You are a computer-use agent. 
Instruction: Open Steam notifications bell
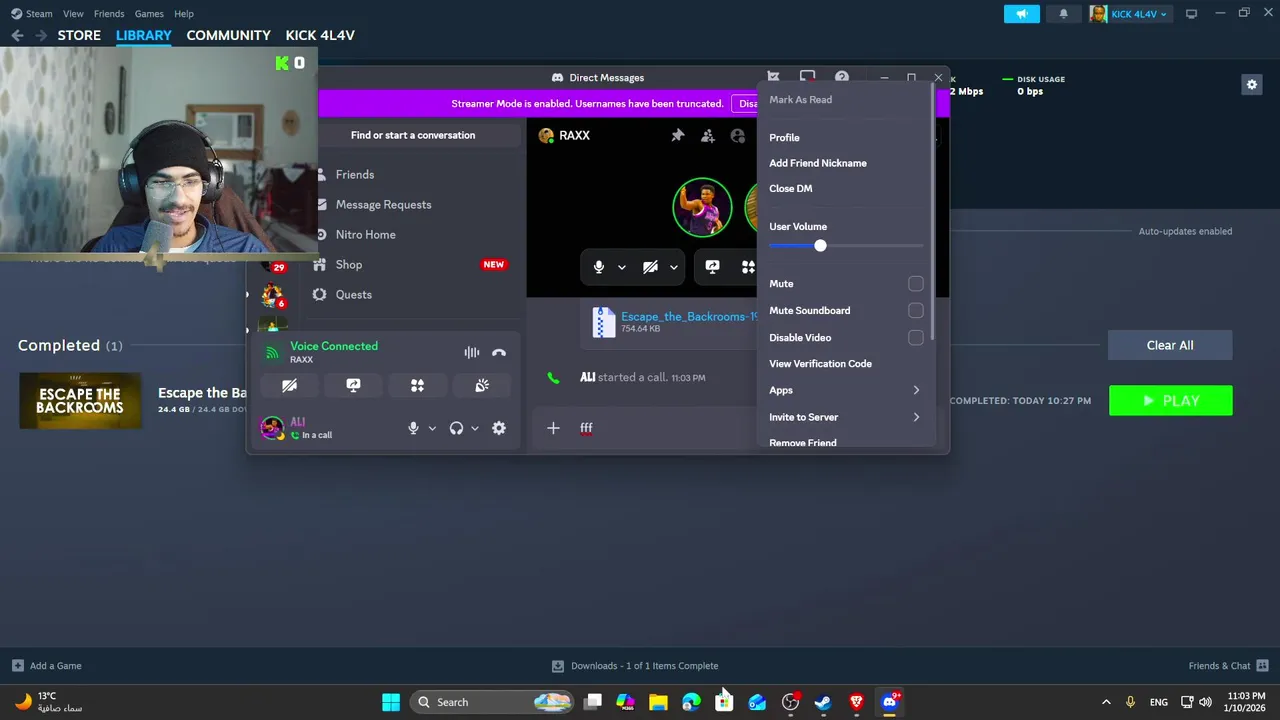1063,14
